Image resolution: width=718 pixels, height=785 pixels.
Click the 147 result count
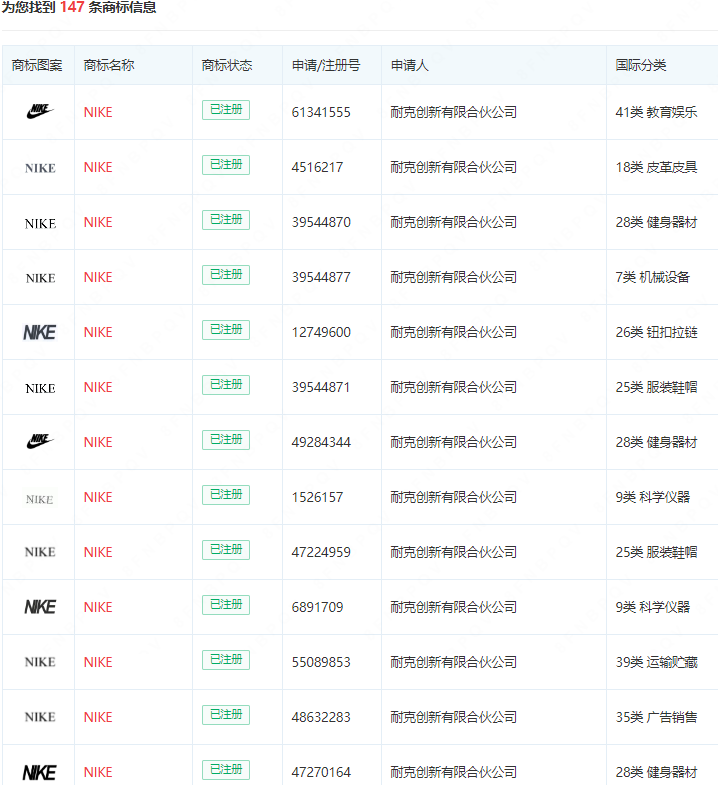[x=72, y=7]
